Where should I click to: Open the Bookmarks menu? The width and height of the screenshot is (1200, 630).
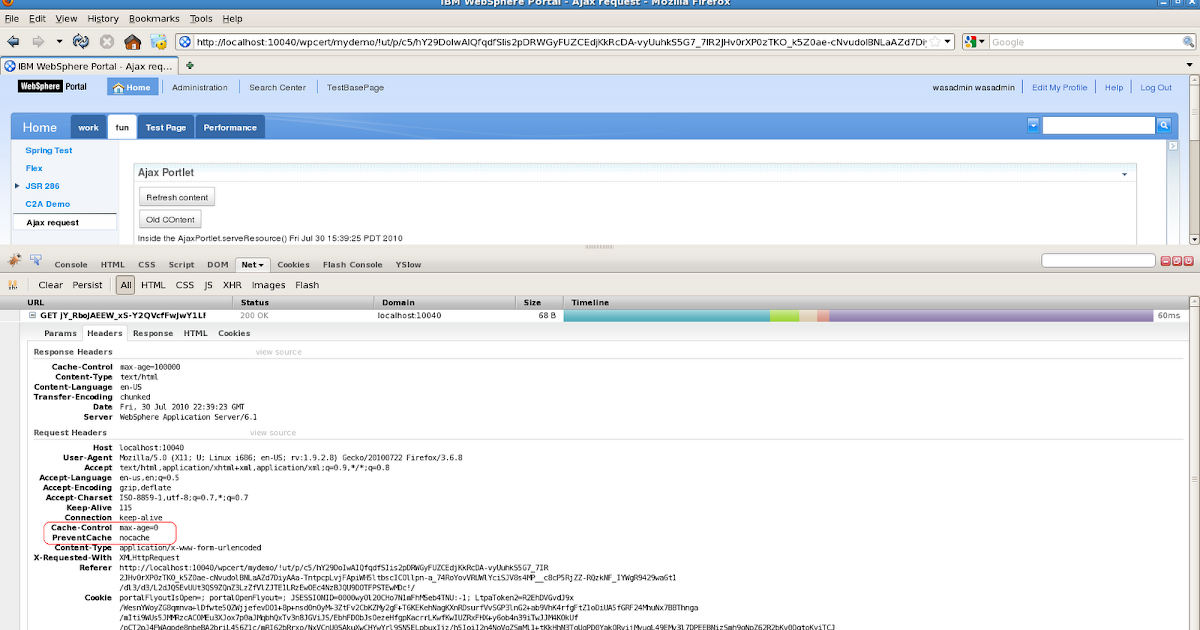154,18
